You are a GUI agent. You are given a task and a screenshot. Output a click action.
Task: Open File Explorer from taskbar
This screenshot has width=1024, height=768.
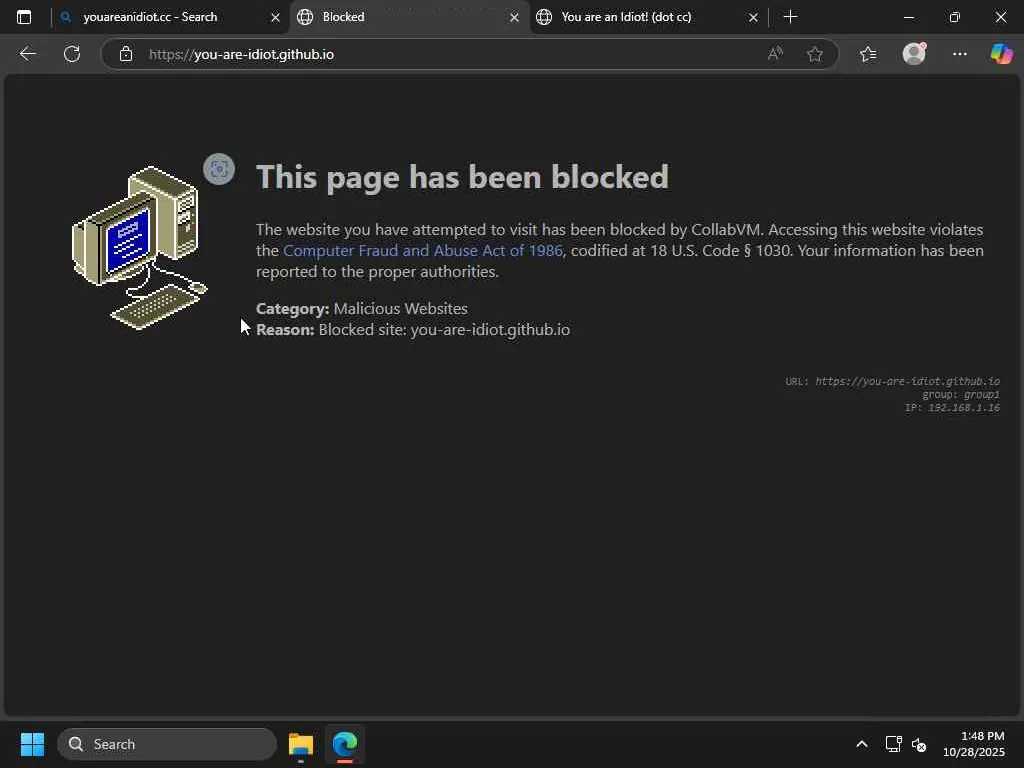point(301,744)
